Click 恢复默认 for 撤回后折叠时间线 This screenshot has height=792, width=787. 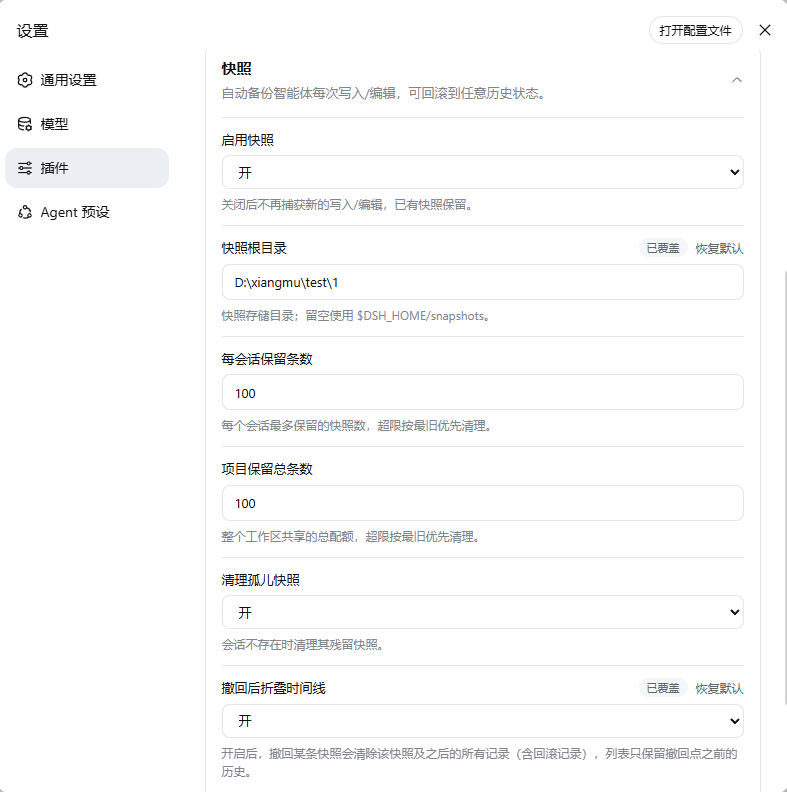pyautogui.click(x=719, y=688)
